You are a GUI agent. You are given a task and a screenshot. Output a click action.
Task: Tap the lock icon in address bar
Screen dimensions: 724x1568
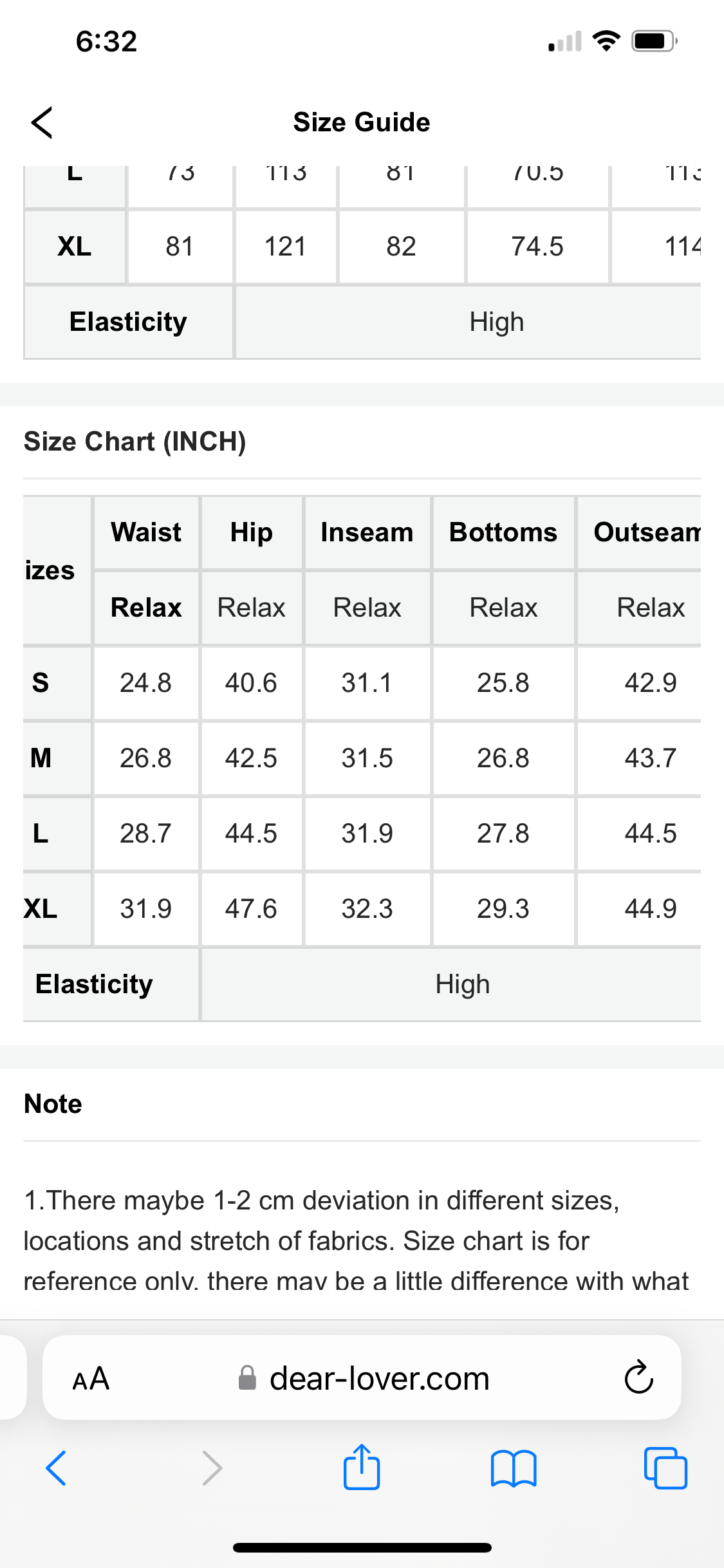pos(247,1379)
